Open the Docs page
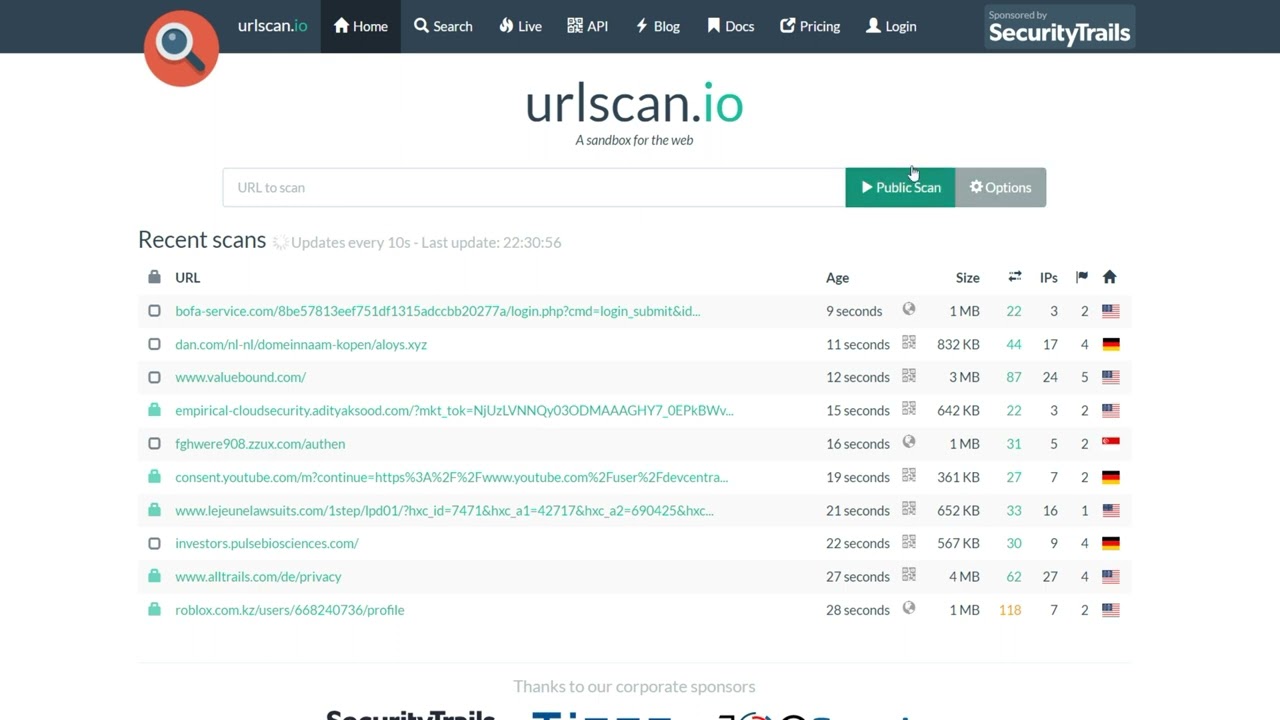Screen dimensions: 1280x720 [731, 26]
